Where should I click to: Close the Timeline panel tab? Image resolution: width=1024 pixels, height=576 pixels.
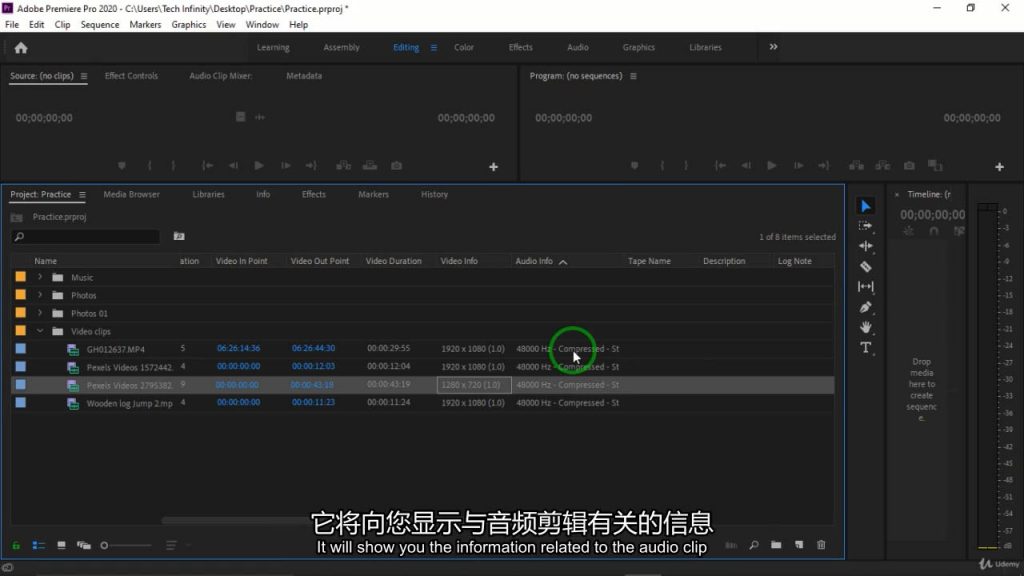[897, 195]
